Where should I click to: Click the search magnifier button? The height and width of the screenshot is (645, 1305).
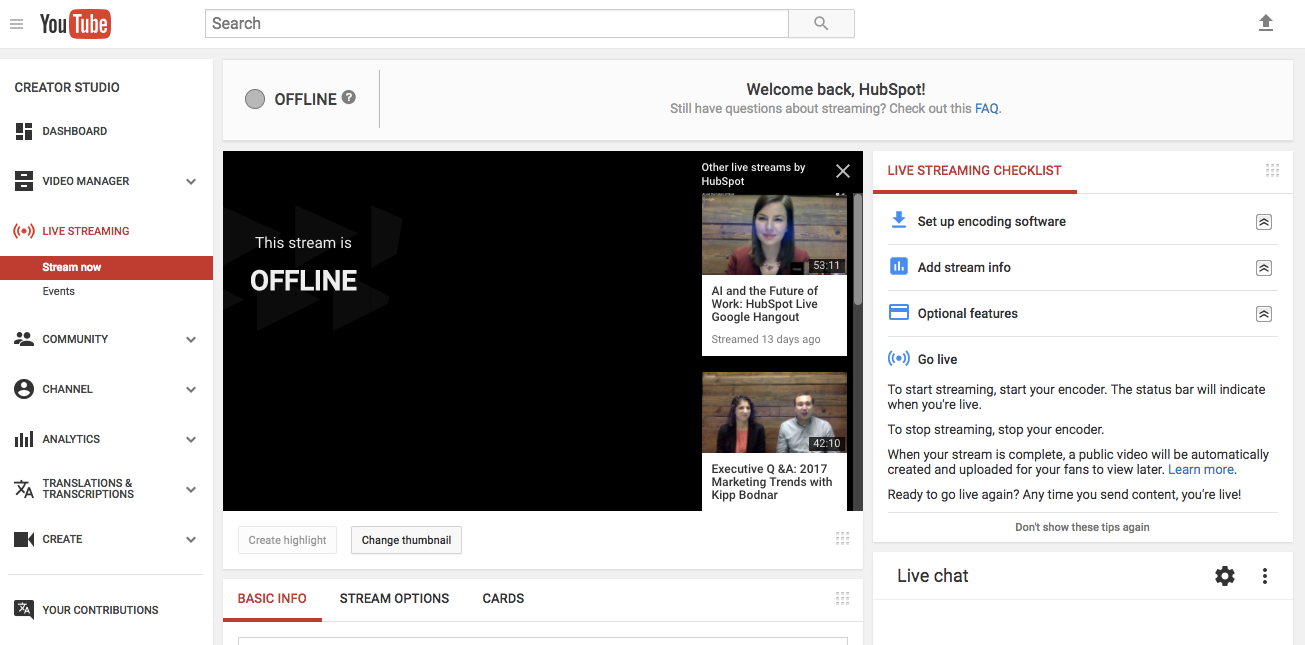821,24
